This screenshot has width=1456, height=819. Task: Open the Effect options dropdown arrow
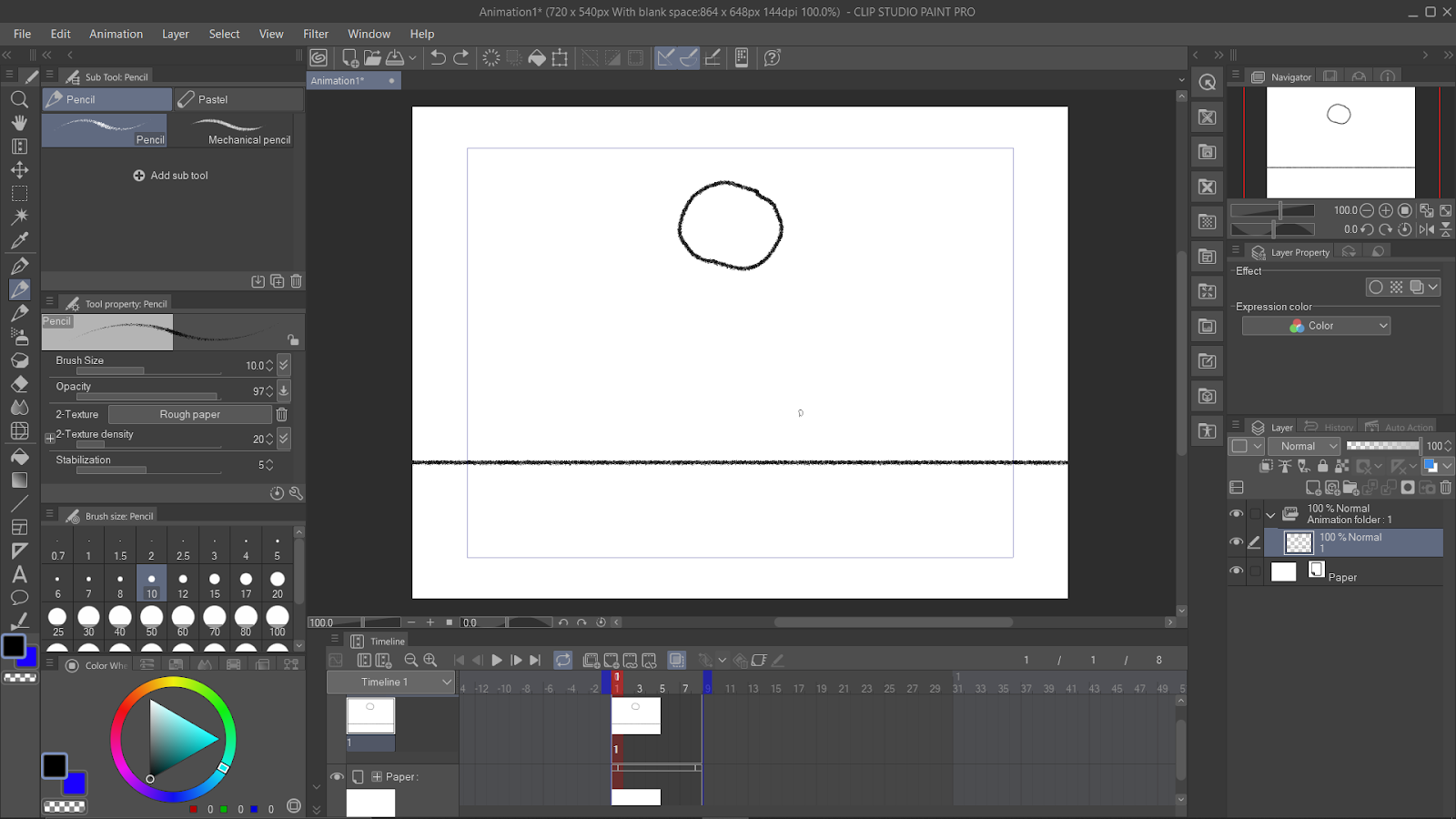[x=1433, y=287]
